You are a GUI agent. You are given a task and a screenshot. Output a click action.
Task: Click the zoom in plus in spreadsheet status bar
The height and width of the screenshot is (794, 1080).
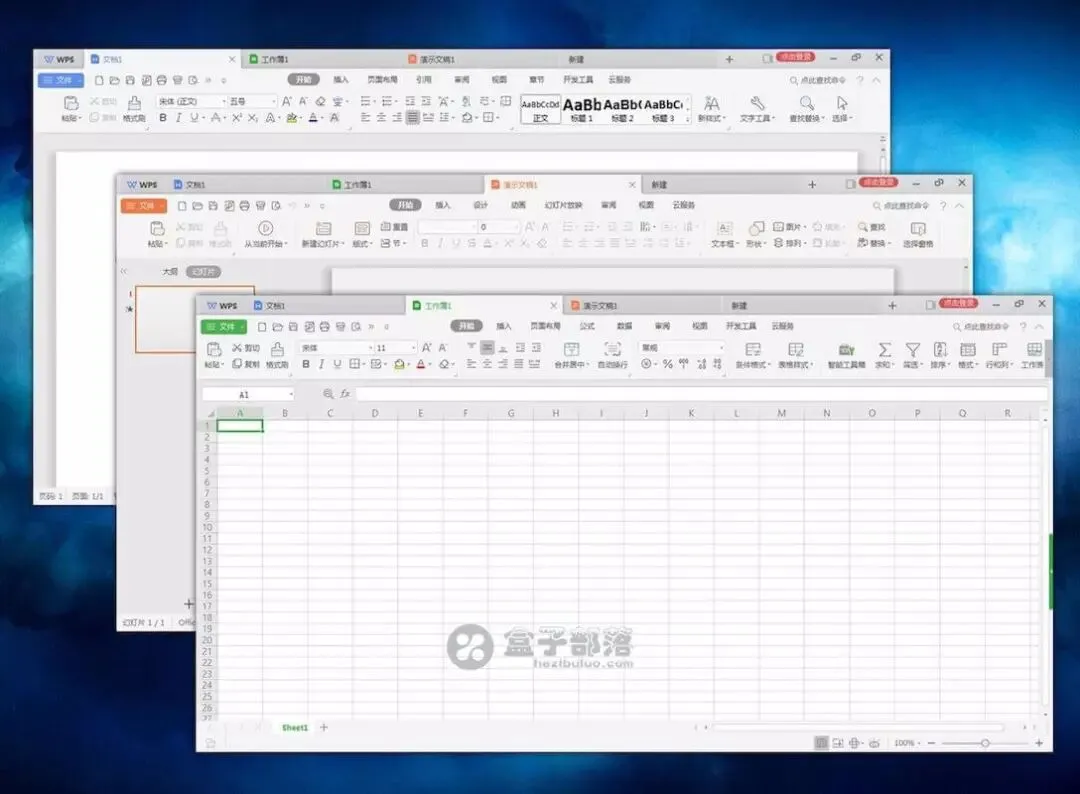tap(1039, 743)
